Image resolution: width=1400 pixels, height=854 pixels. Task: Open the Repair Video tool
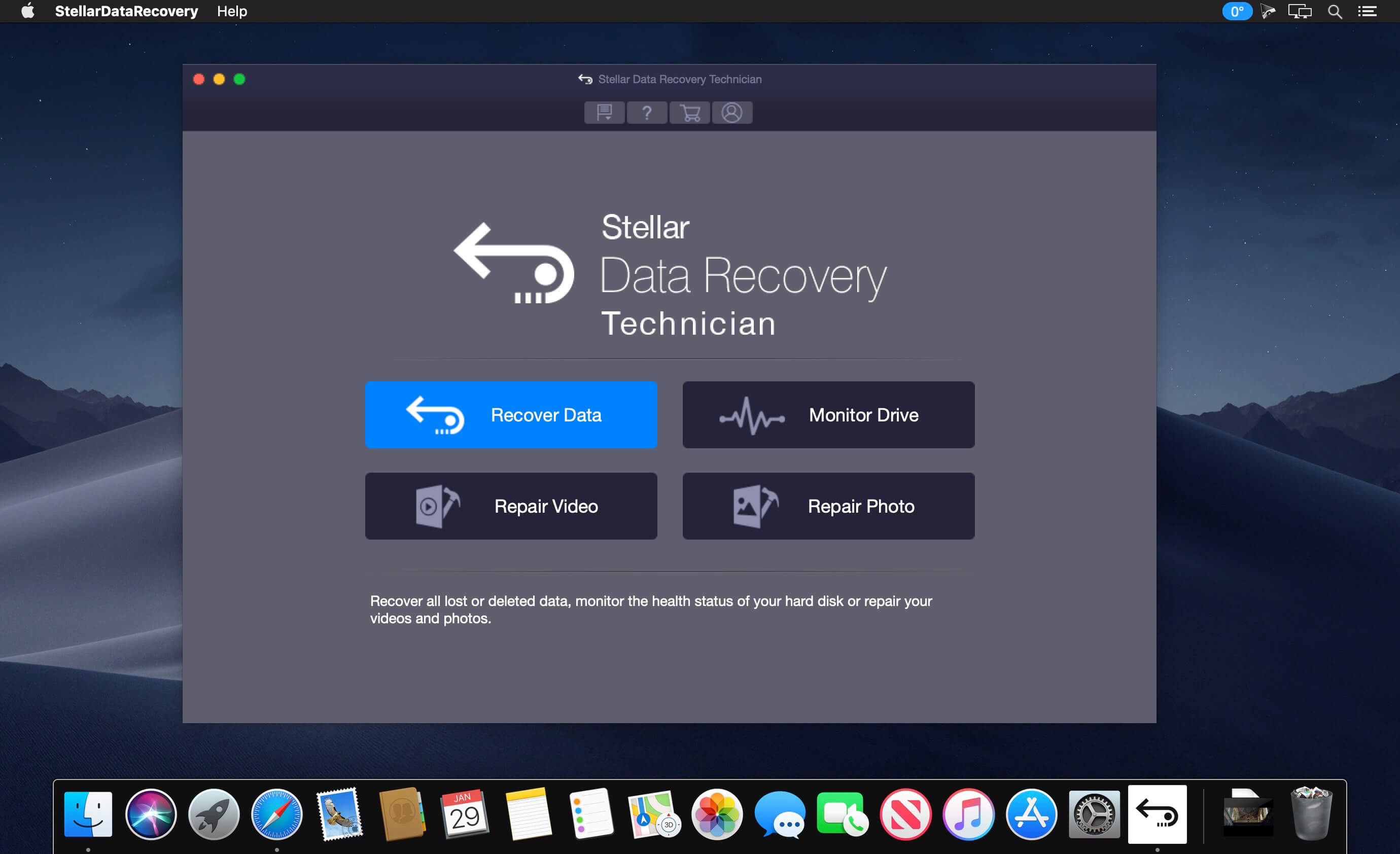(511, 505)
